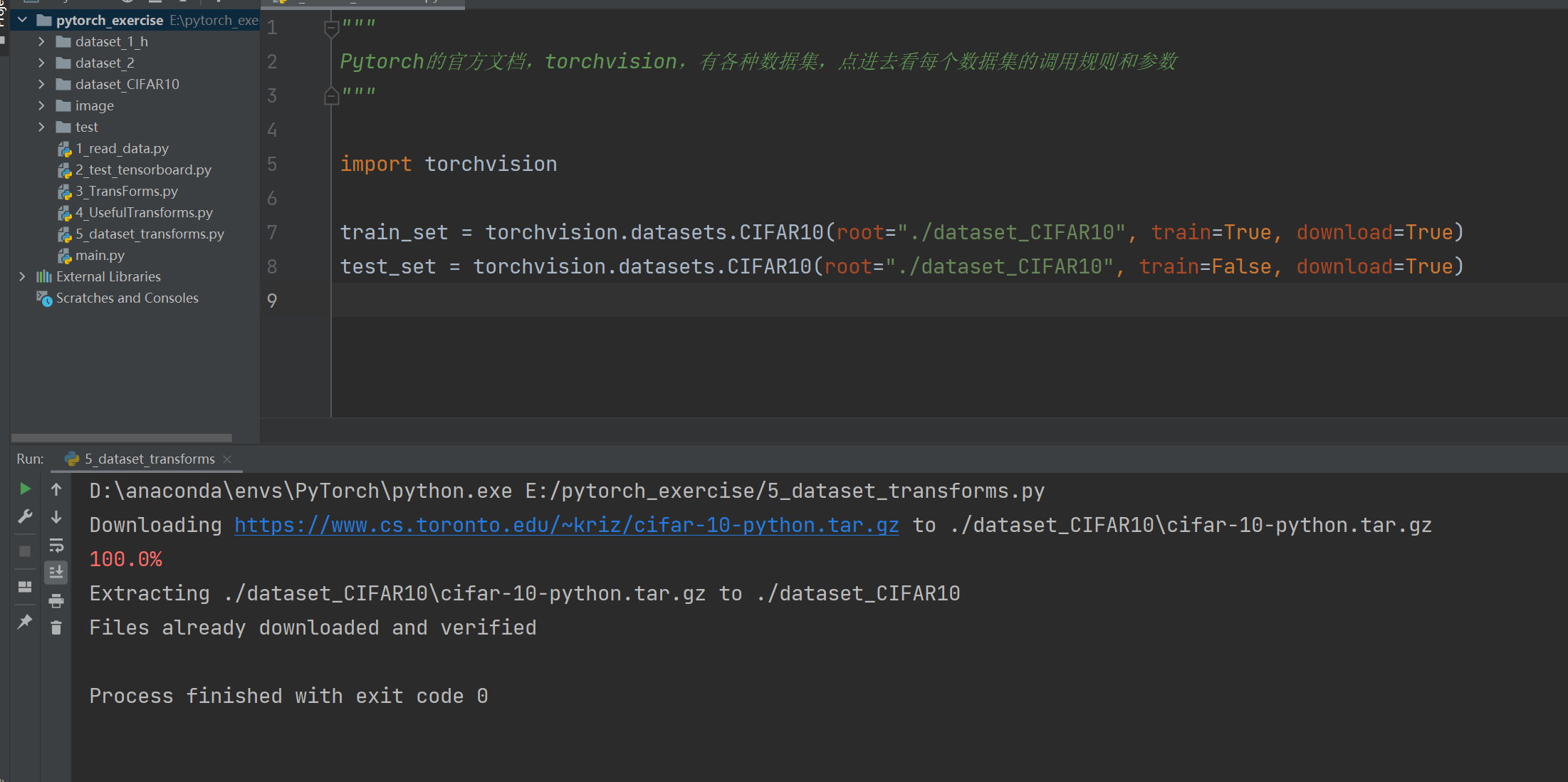Expand the dataset_CIFAR10 folder
This screenshot has height=782, width=1568.
click(x=41, y=84)
